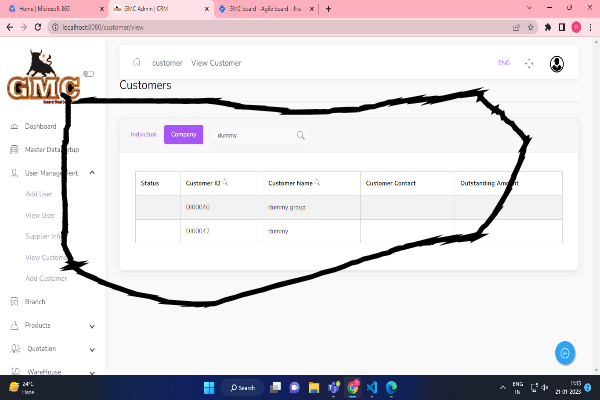Viewport: 600px width, 400px height.
Task: Click the customer search input field
Action: click(x=250, y=135)
